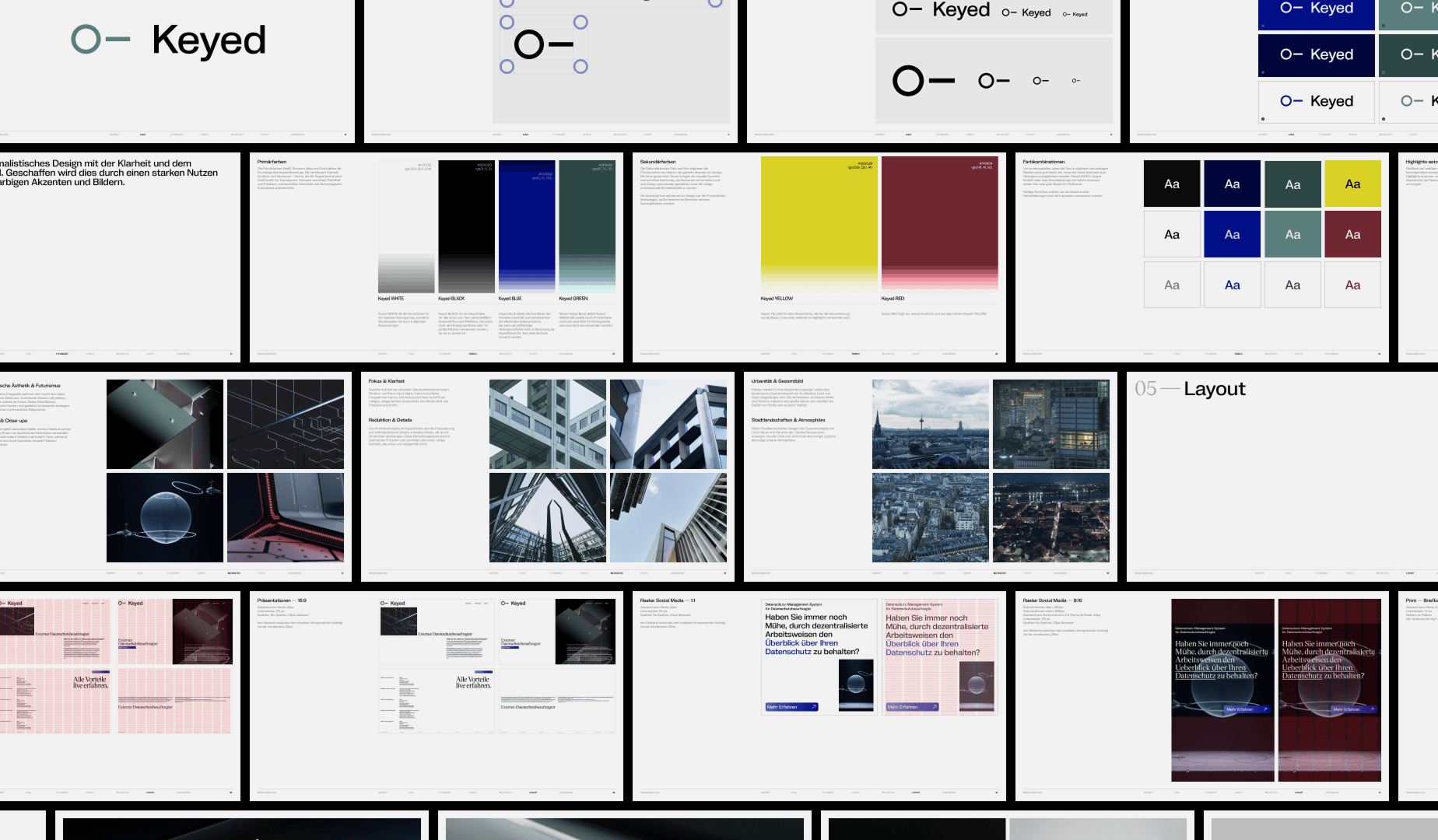Image resolution: width=1438 pixels, height=840 pixels.
Task: Select the bottom-right anchor circle around the logo mark
Action: pos(580,67)
